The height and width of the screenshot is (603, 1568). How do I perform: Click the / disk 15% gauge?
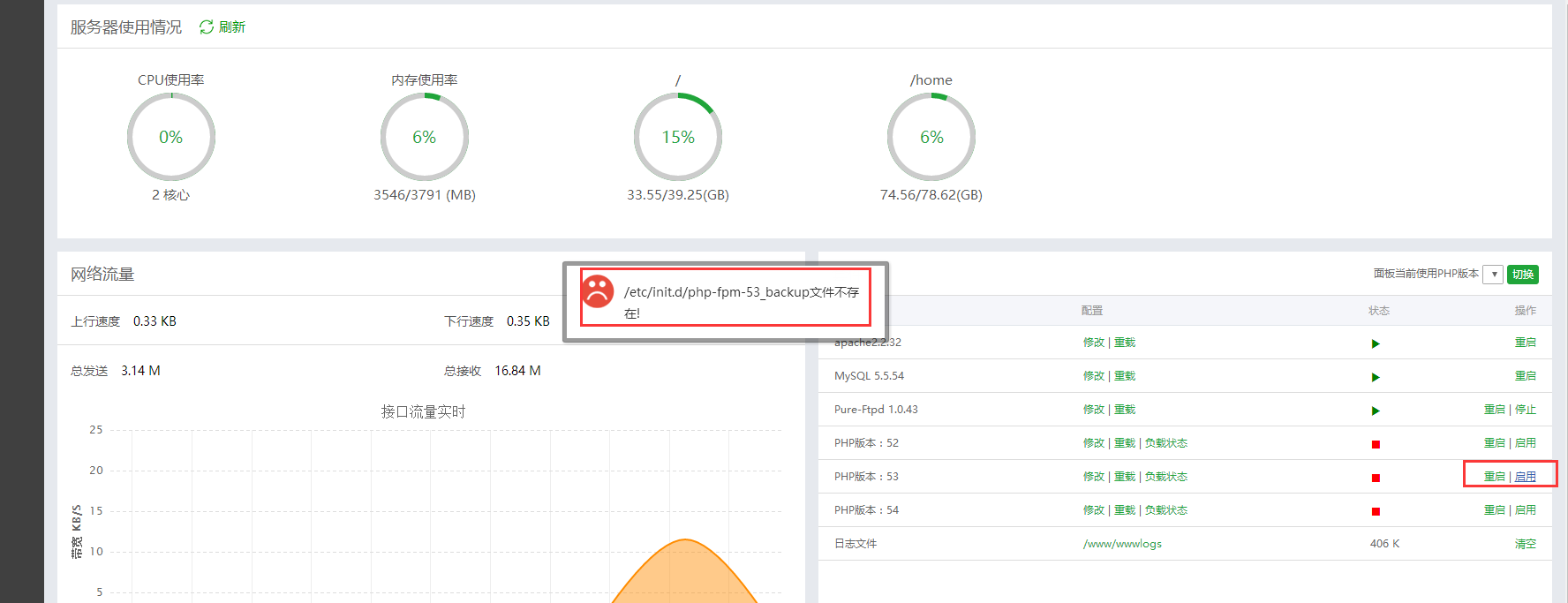point(678,137)
